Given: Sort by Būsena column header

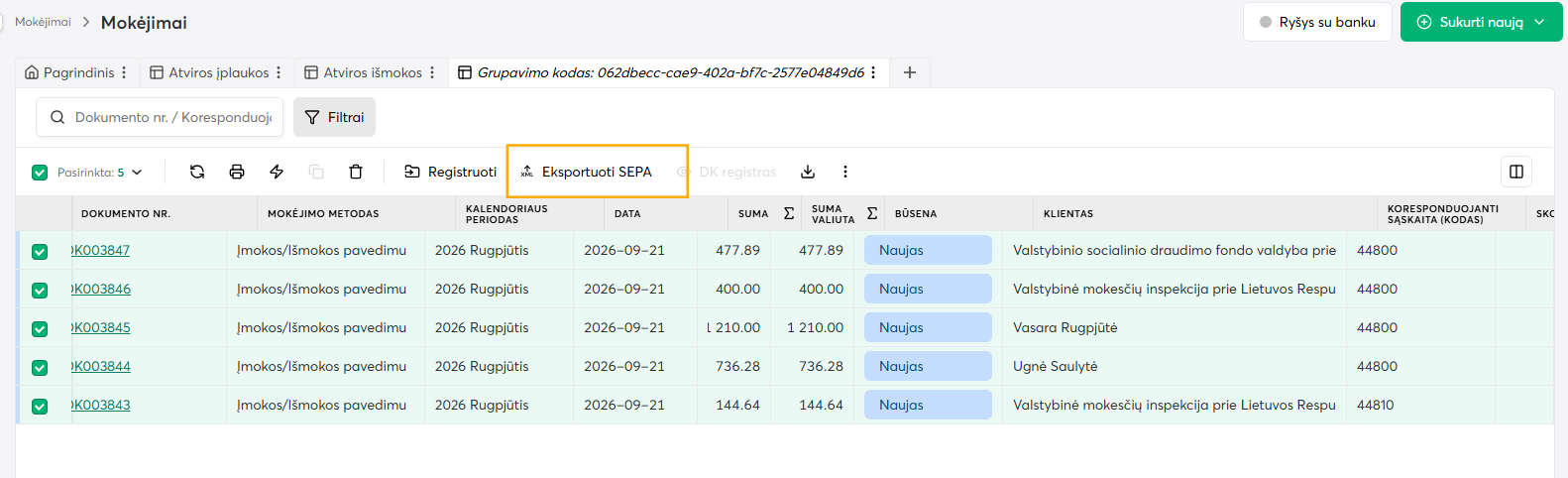Looking at the screenshot, I should click(x=916, y=213).
